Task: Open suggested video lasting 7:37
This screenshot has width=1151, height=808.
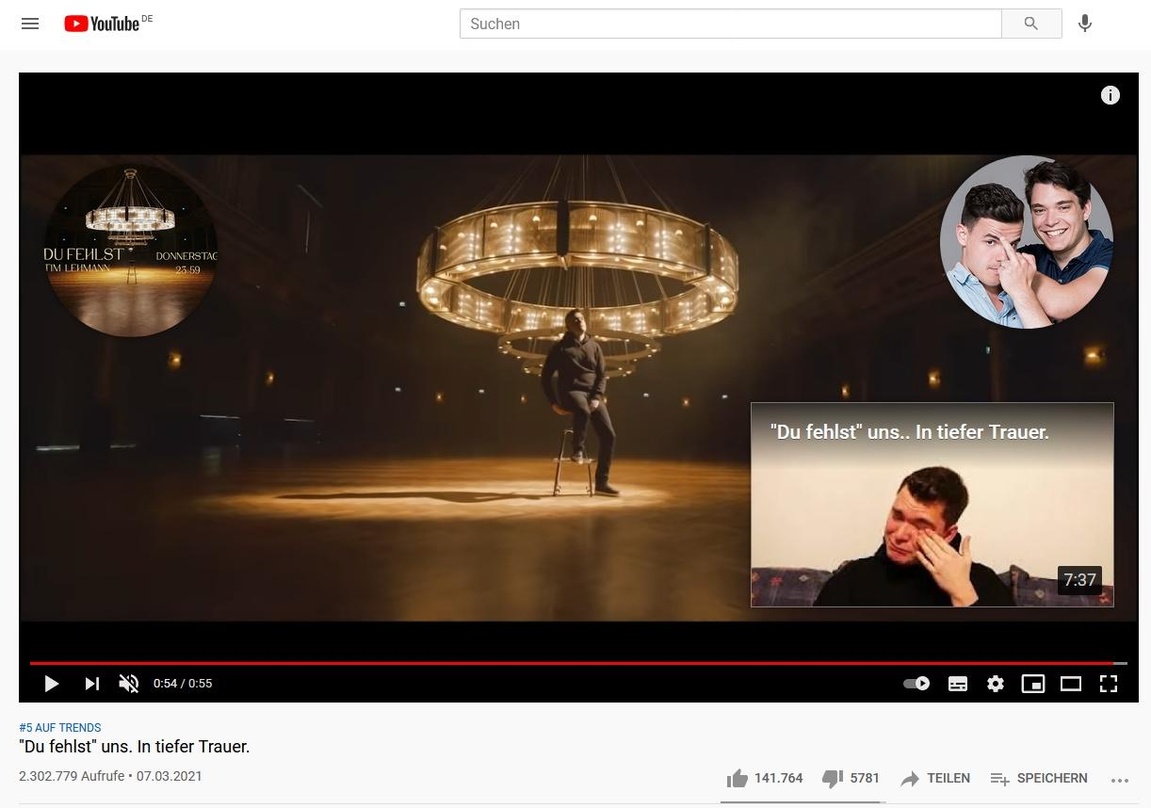Action: (932, 505)
